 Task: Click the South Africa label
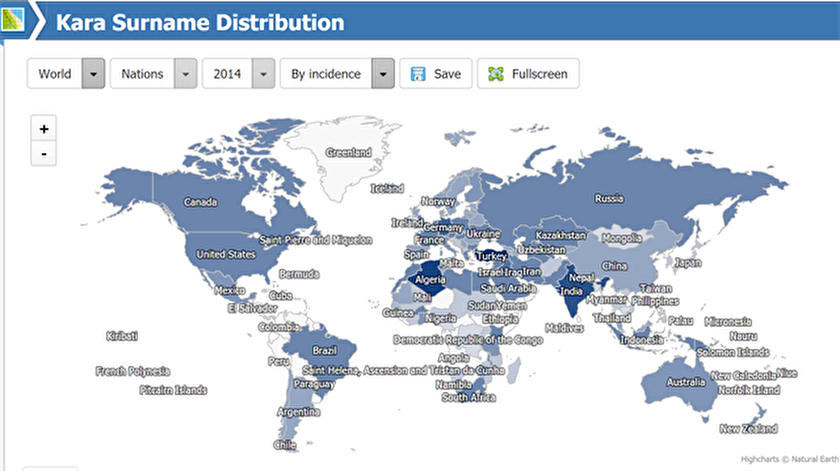[468, 398]
